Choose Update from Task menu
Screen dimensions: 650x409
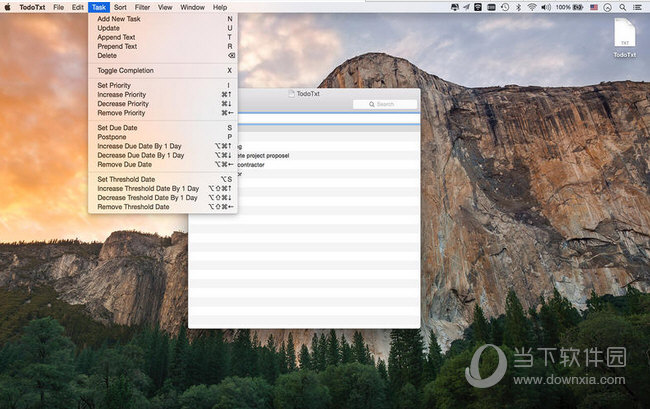pyautogui.click(x=163, y=28)
